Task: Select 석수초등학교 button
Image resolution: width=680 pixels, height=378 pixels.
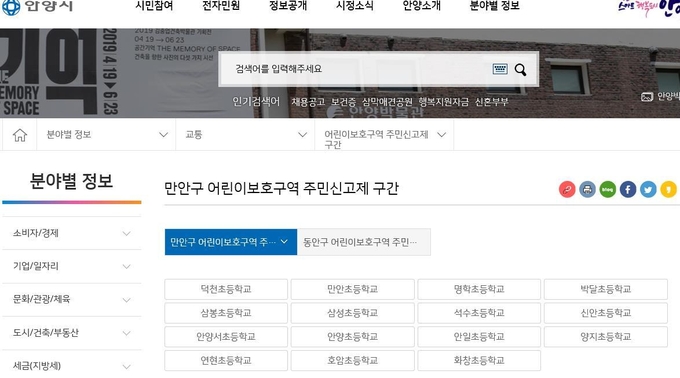Action: (x=479, y=313)
